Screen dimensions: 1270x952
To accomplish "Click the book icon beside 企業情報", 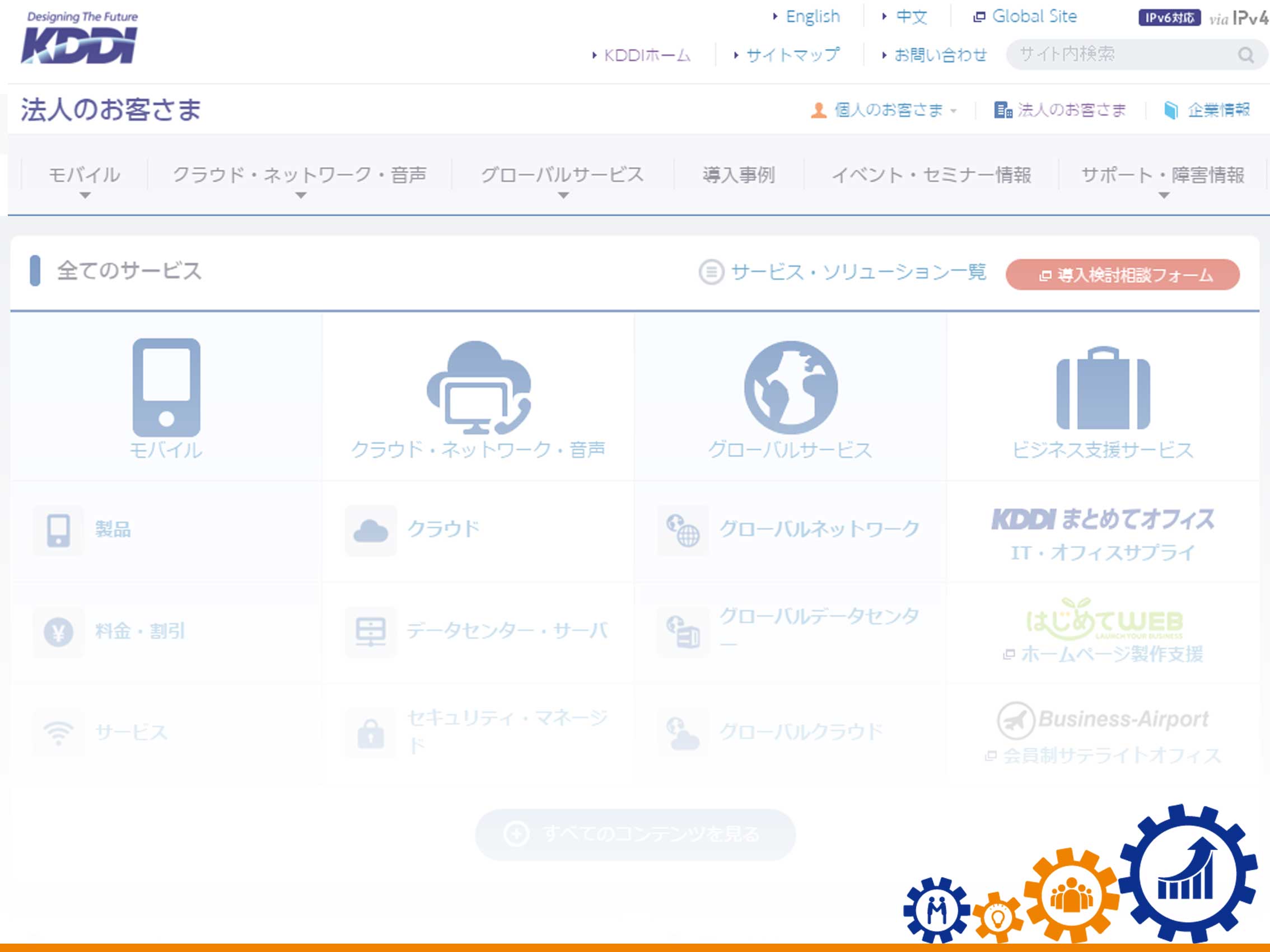I will coord(1171,110).
